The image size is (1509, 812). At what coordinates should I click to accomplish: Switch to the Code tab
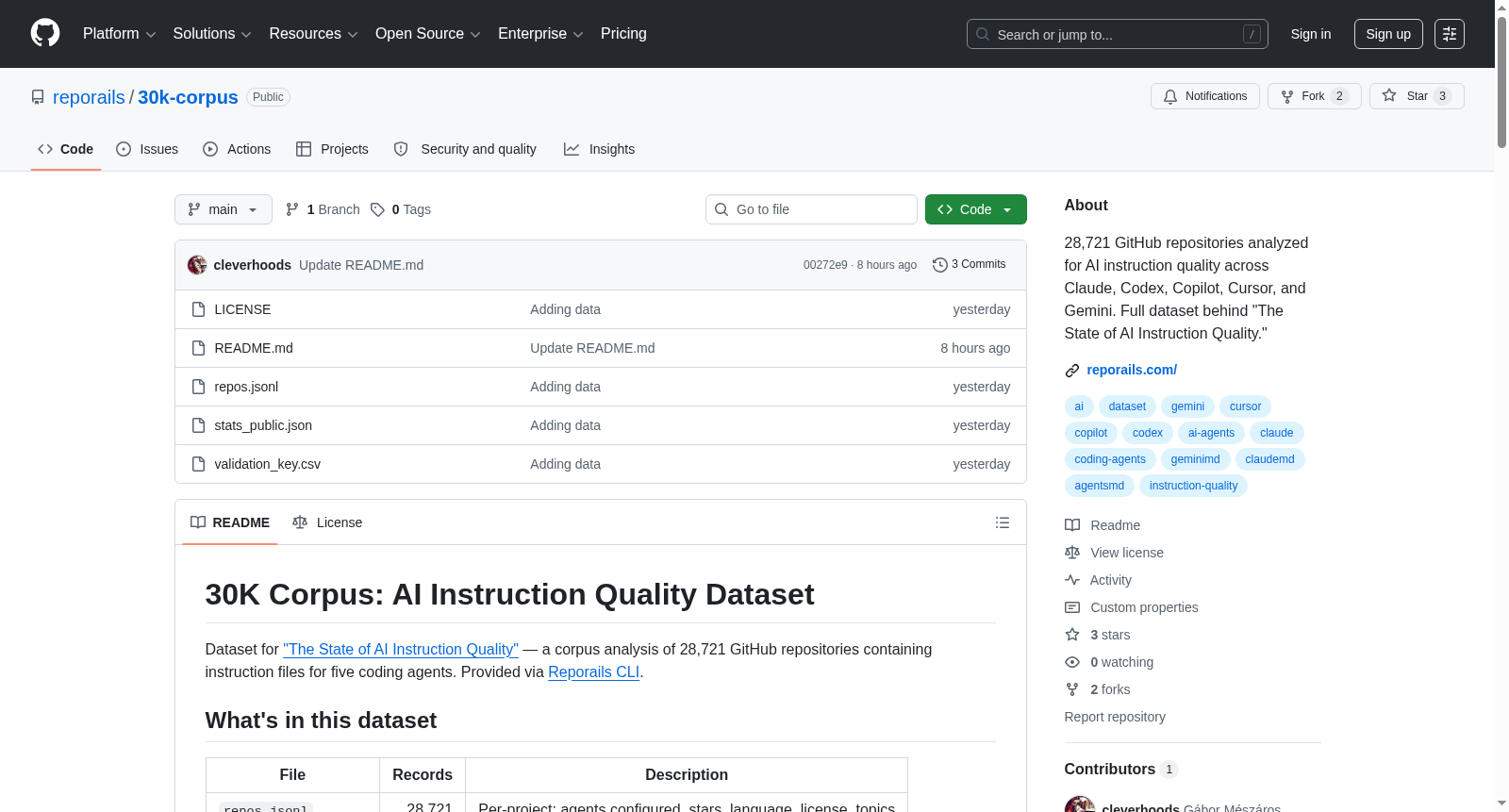click(66, 149)
